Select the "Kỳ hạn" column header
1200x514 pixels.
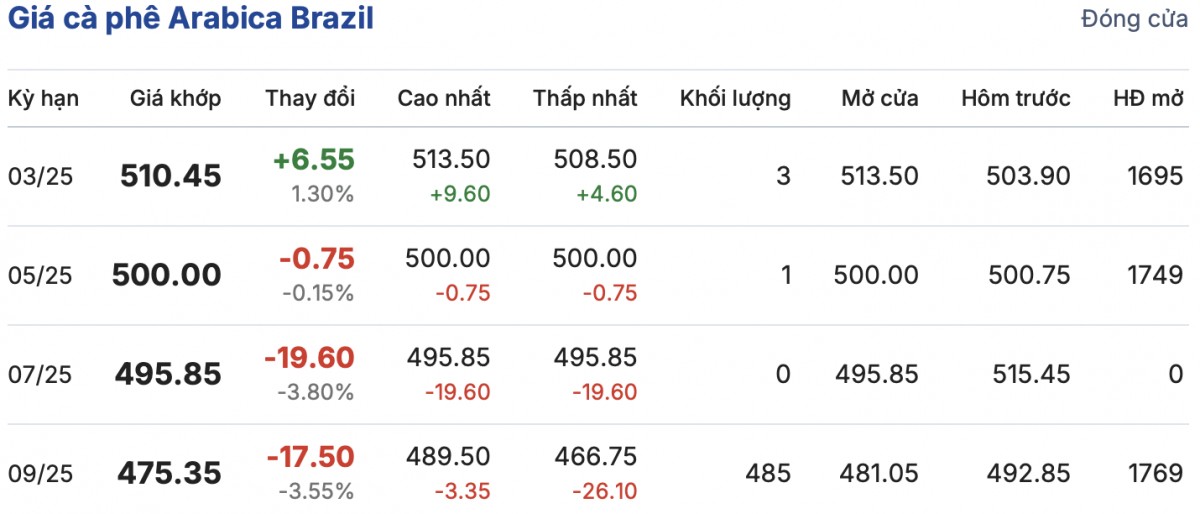pos(43,98)
